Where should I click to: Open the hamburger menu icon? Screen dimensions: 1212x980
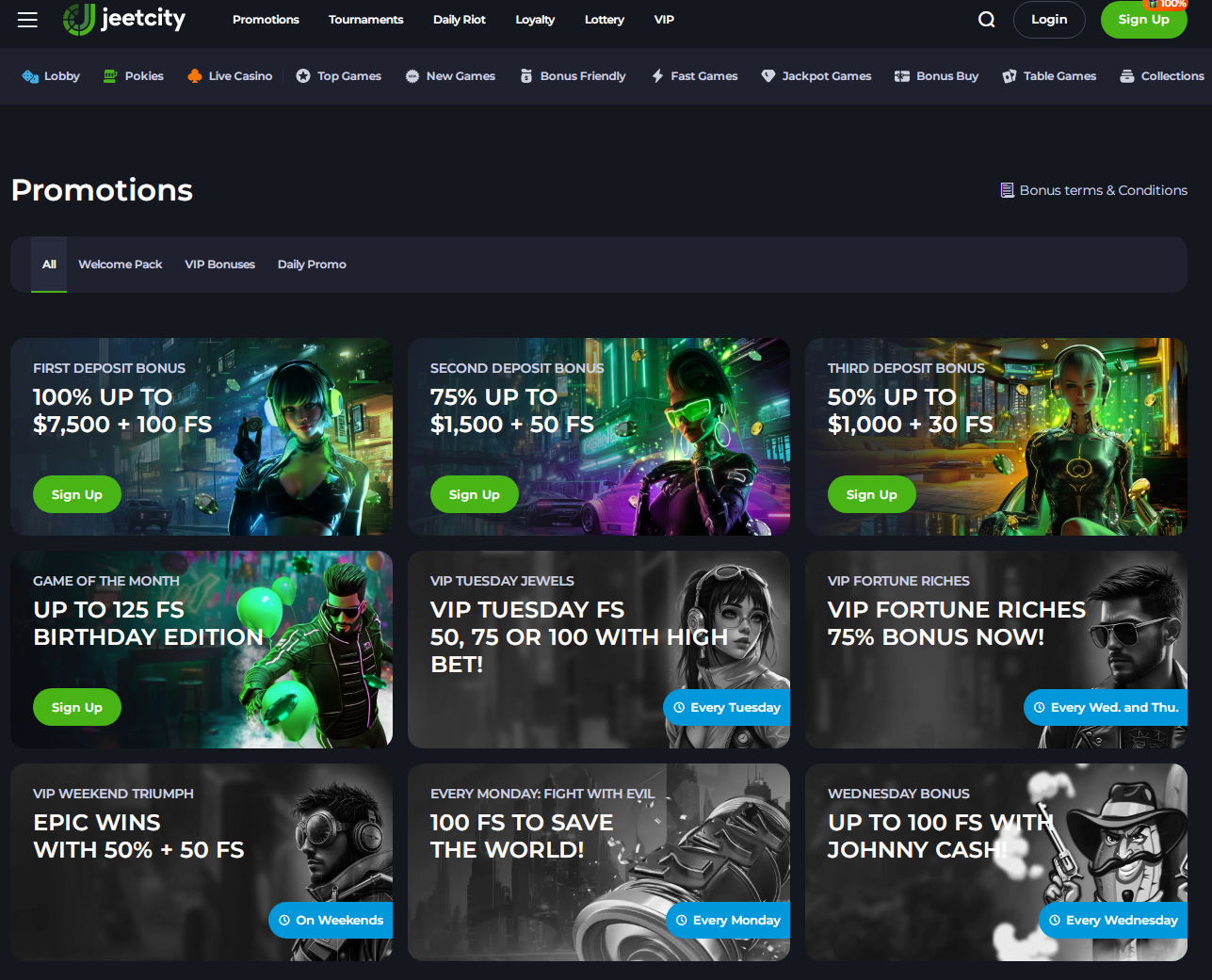tap(27, 20)
